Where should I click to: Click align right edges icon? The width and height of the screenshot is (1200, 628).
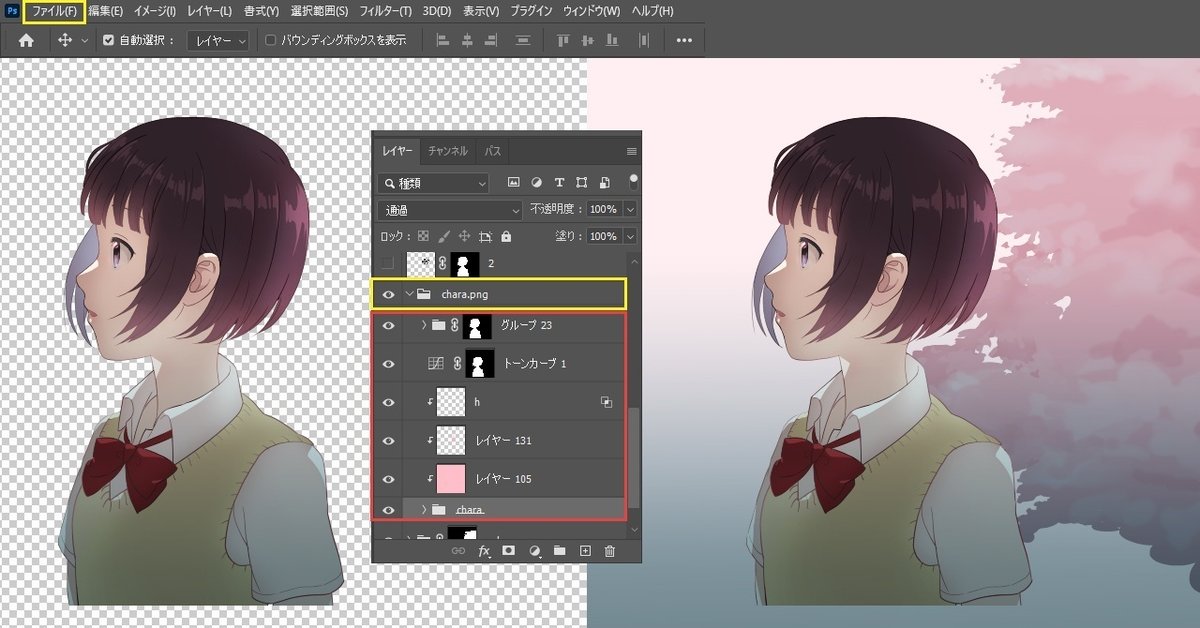tap(491, 41)
